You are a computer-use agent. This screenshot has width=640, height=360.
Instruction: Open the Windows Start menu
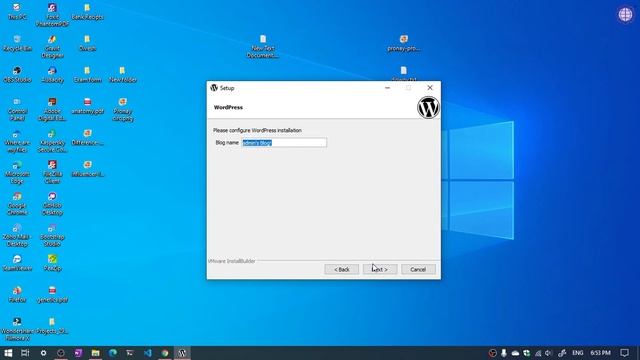(8, 353)
